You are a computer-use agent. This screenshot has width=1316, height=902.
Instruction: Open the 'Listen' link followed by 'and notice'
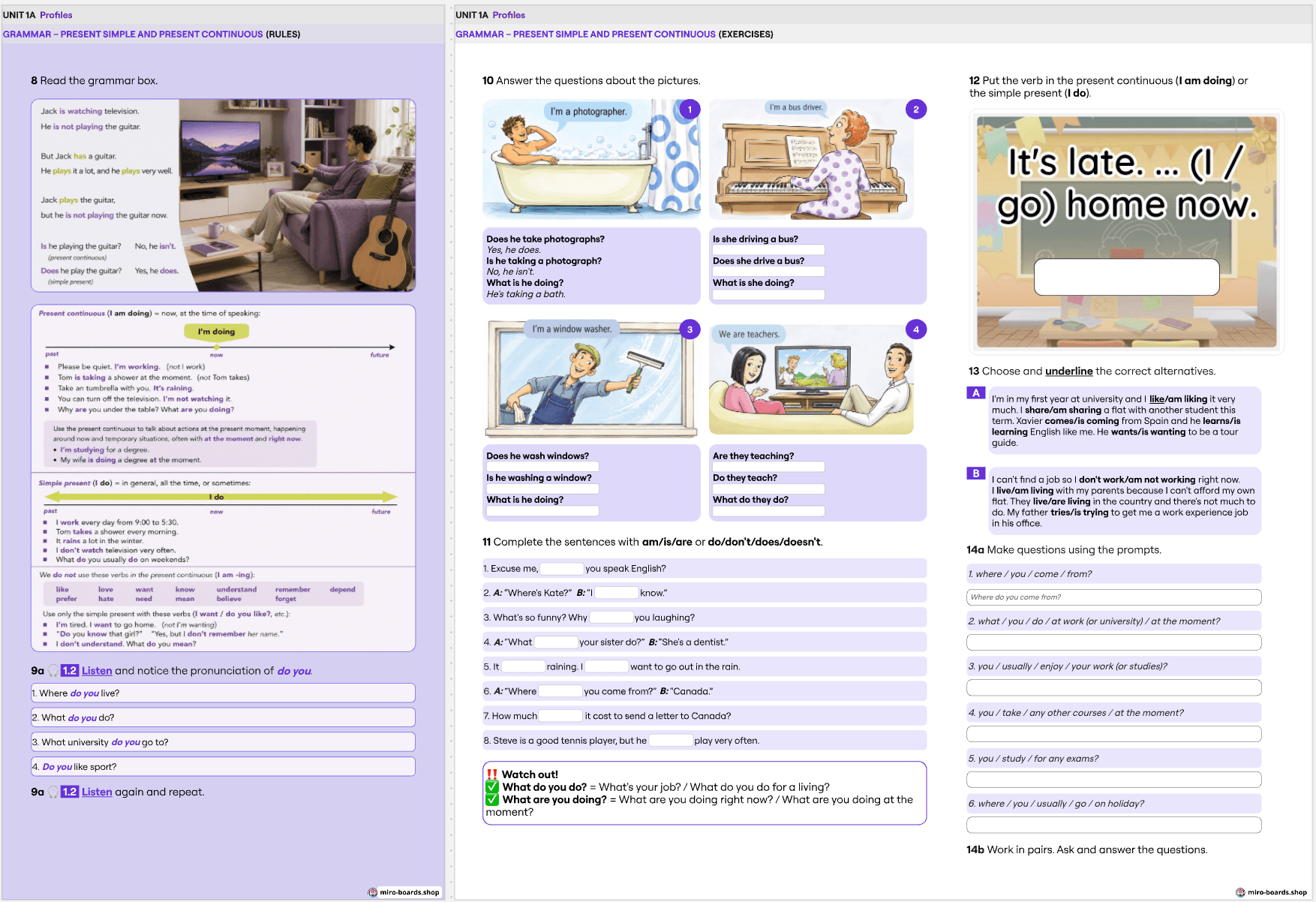coord(97,671)
